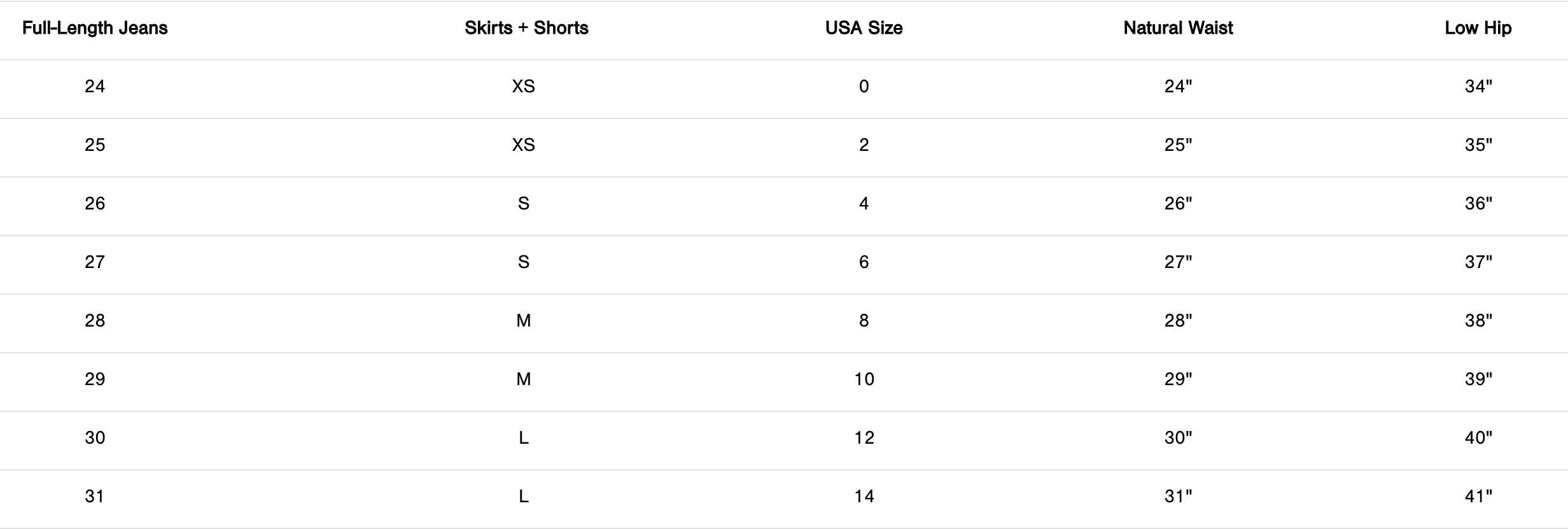Select the Low Hip column header
This screenshot has width=1568, height=529.
pos(1478,28)
